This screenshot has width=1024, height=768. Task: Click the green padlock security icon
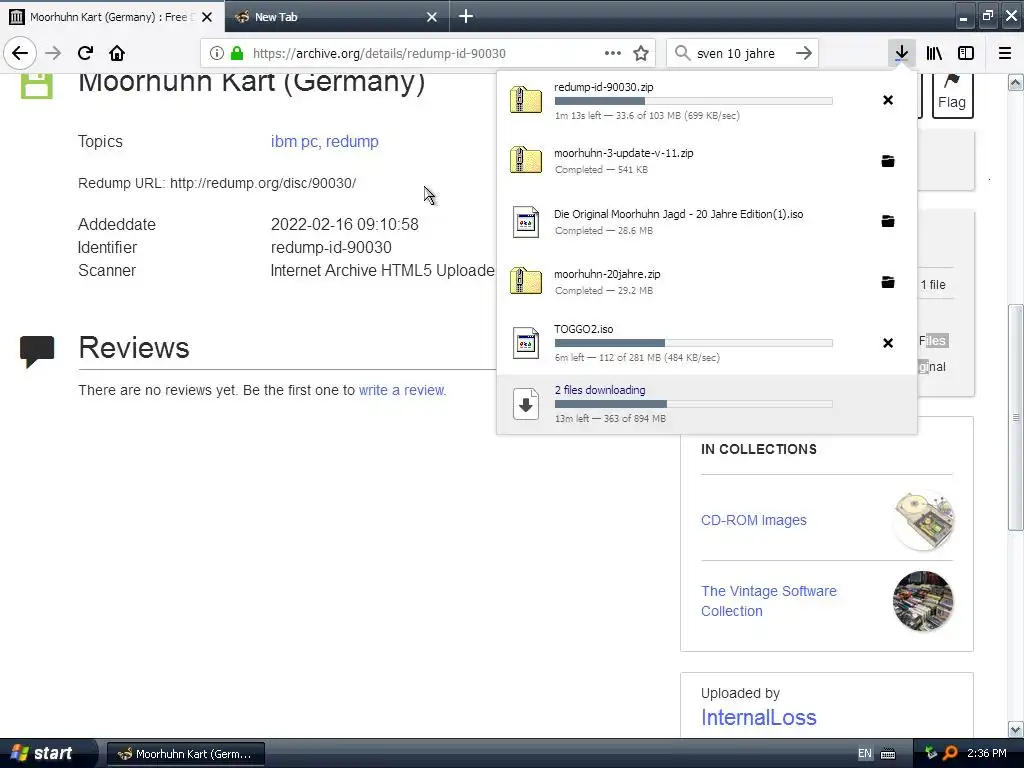[237, 54]
